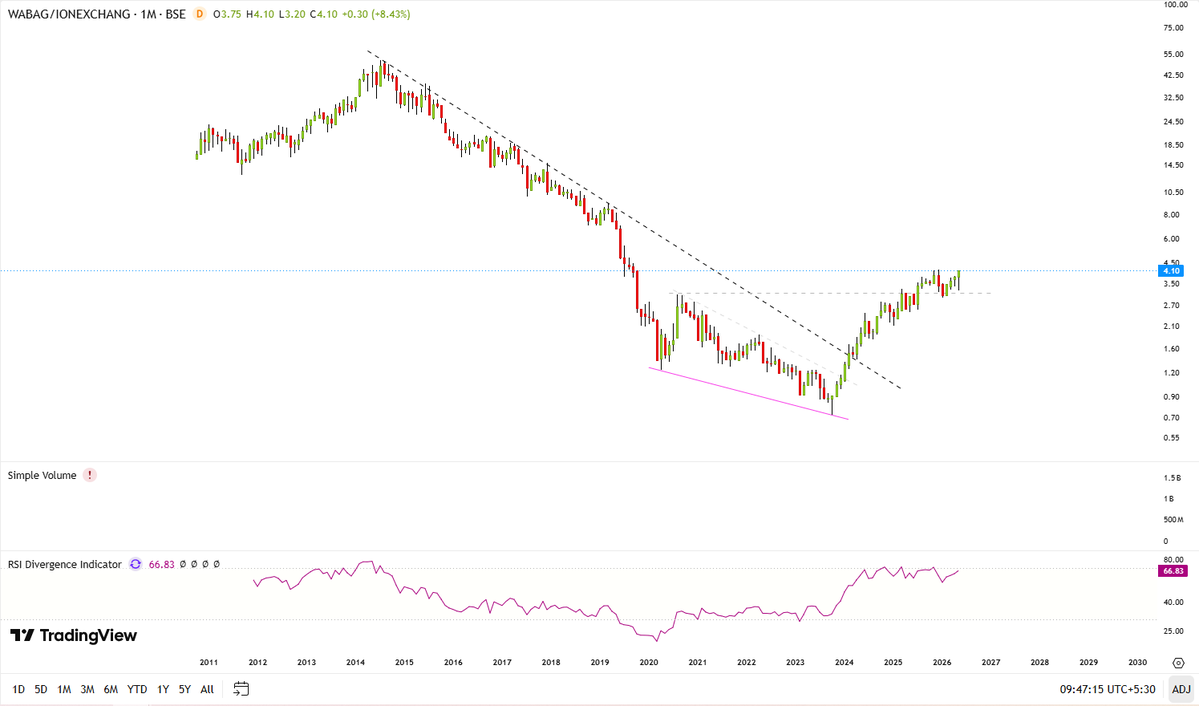Select the YTD time range
Viewport: 1199px width, 706px height.
coord(137,689)
